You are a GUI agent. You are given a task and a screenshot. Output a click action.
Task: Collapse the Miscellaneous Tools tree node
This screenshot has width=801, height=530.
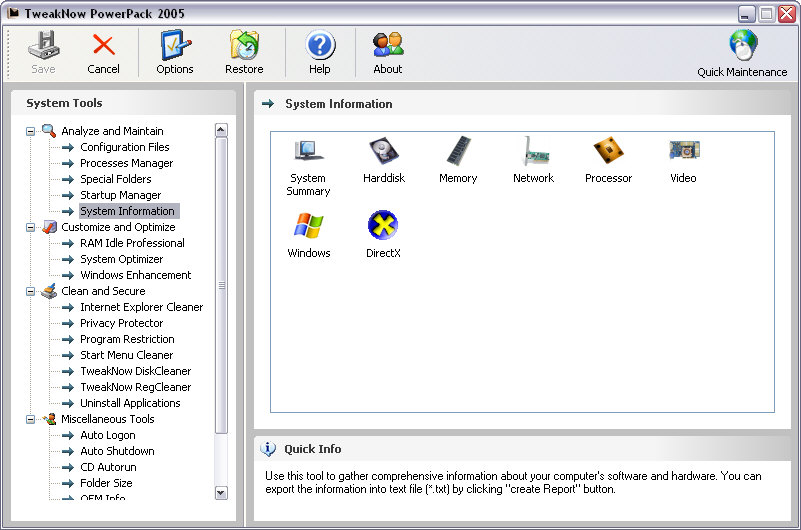tap(31, 419)
